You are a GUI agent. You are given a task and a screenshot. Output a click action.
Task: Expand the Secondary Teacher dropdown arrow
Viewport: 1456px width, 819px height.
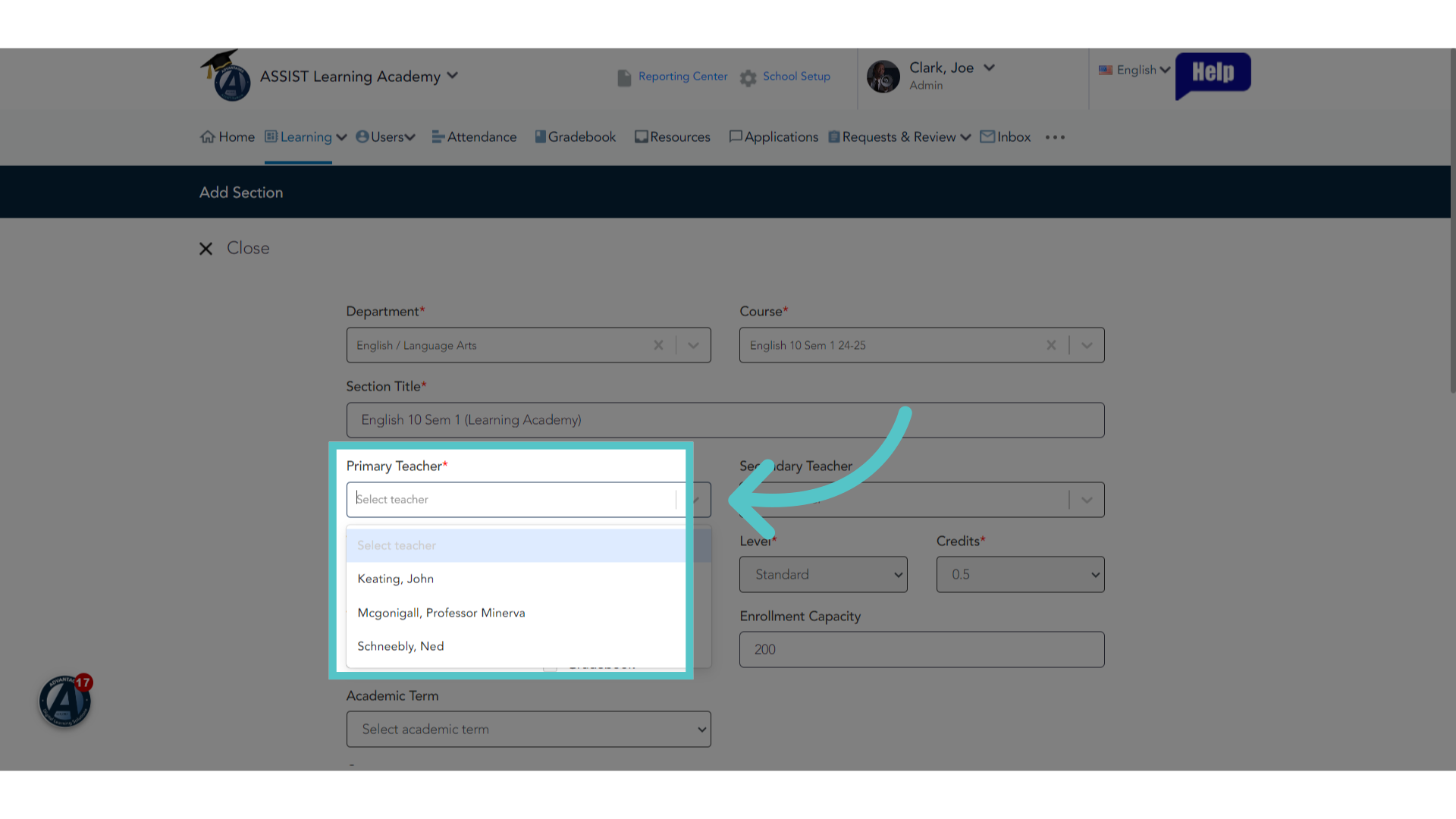pos(1087,500)
